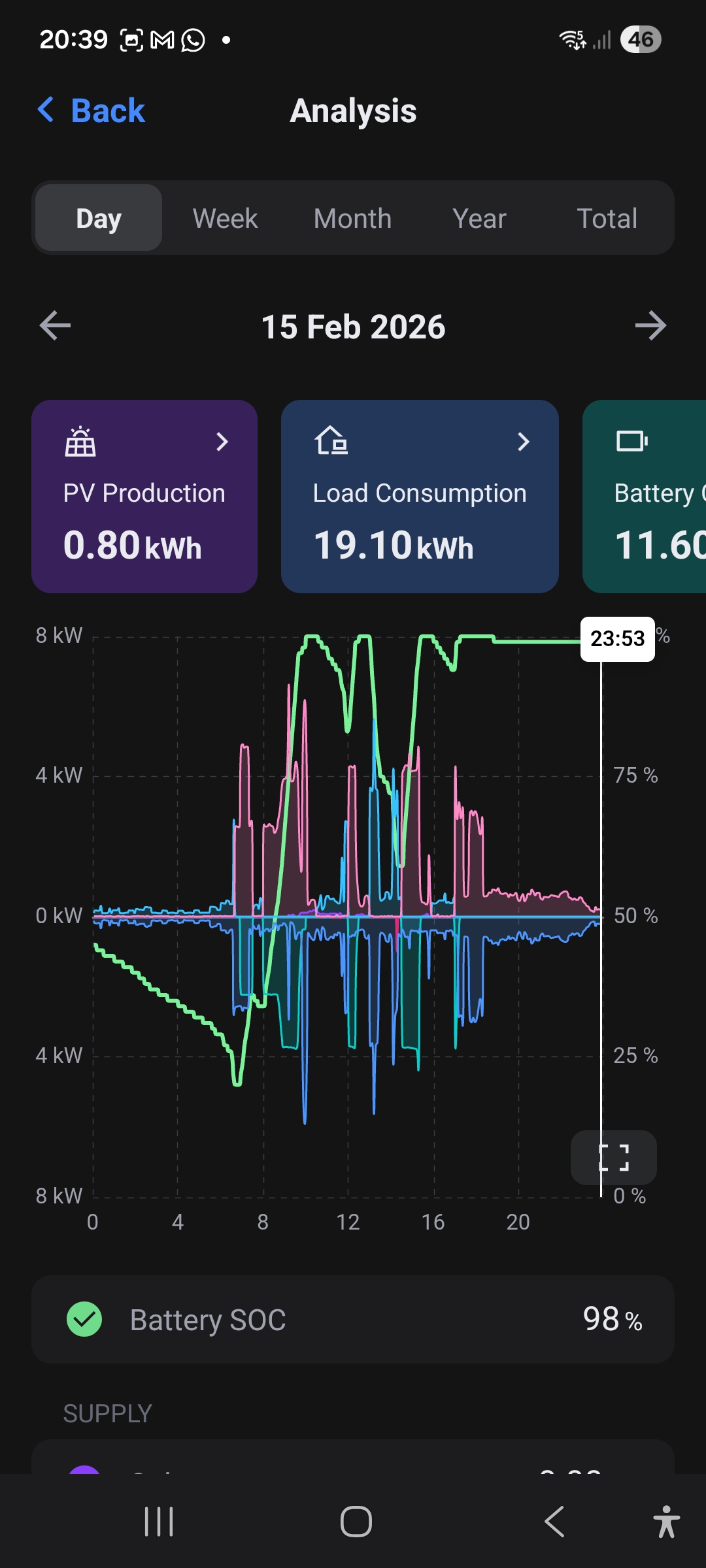
Task: Expand Load Consumption details chevron
Action: (523, 442)
